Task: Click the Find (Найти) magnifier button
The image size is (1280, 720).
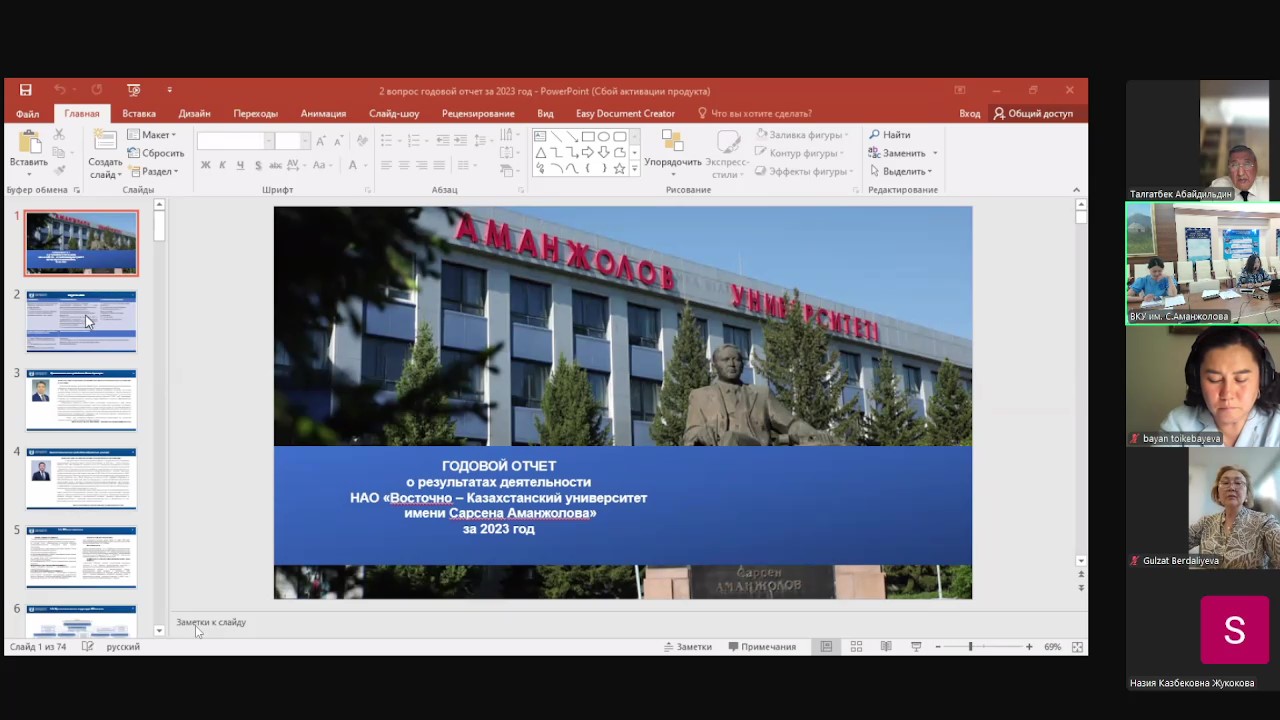Action: click(889, 135)
